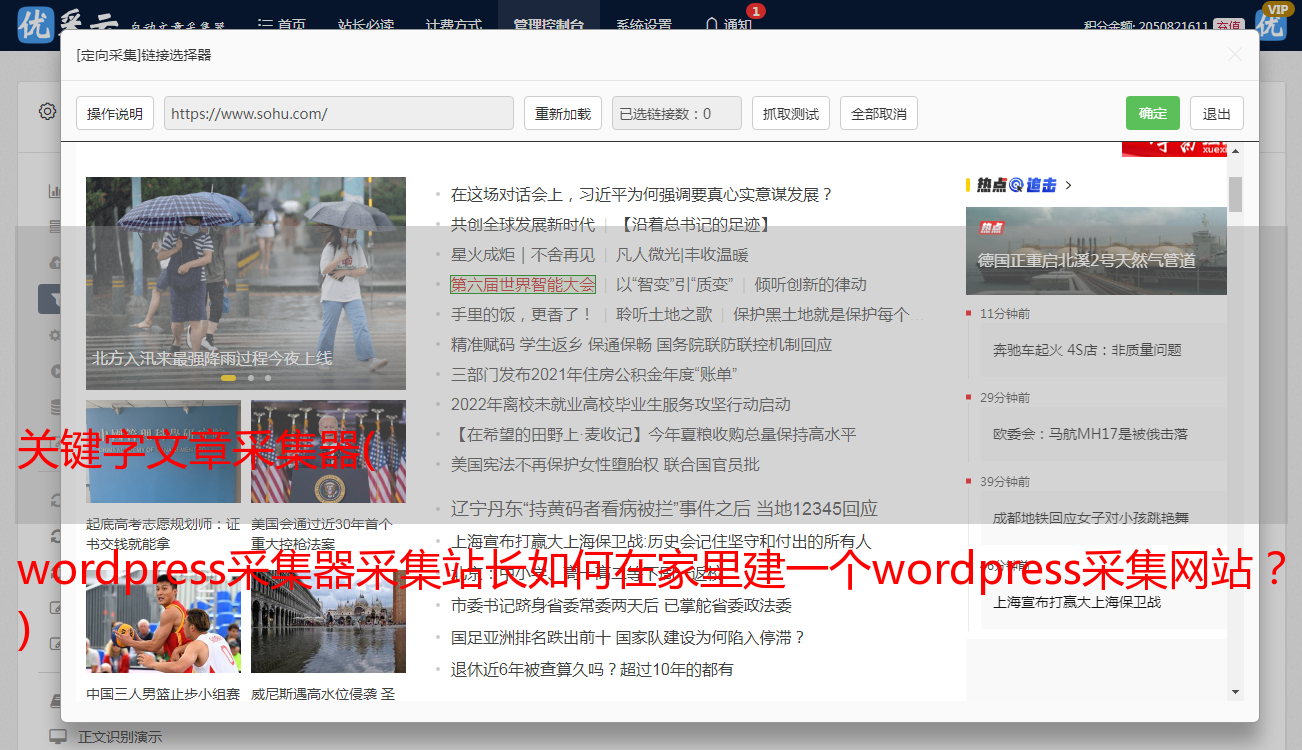Click the 美国宪法不再保护女性堕胎权 link
Viewport: 1302px width, 750px height.
[x=605, y=464]
